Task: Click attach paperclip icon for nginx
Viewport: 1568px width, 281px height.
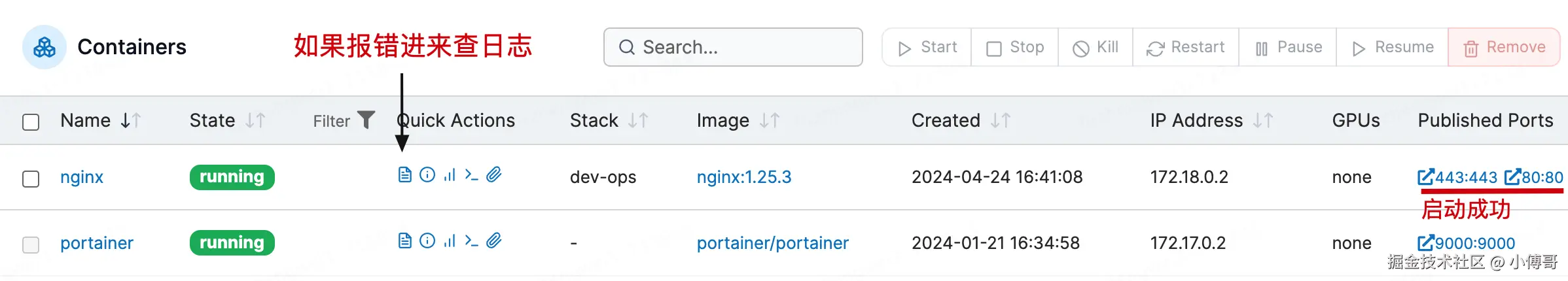Action: (494, 175)
